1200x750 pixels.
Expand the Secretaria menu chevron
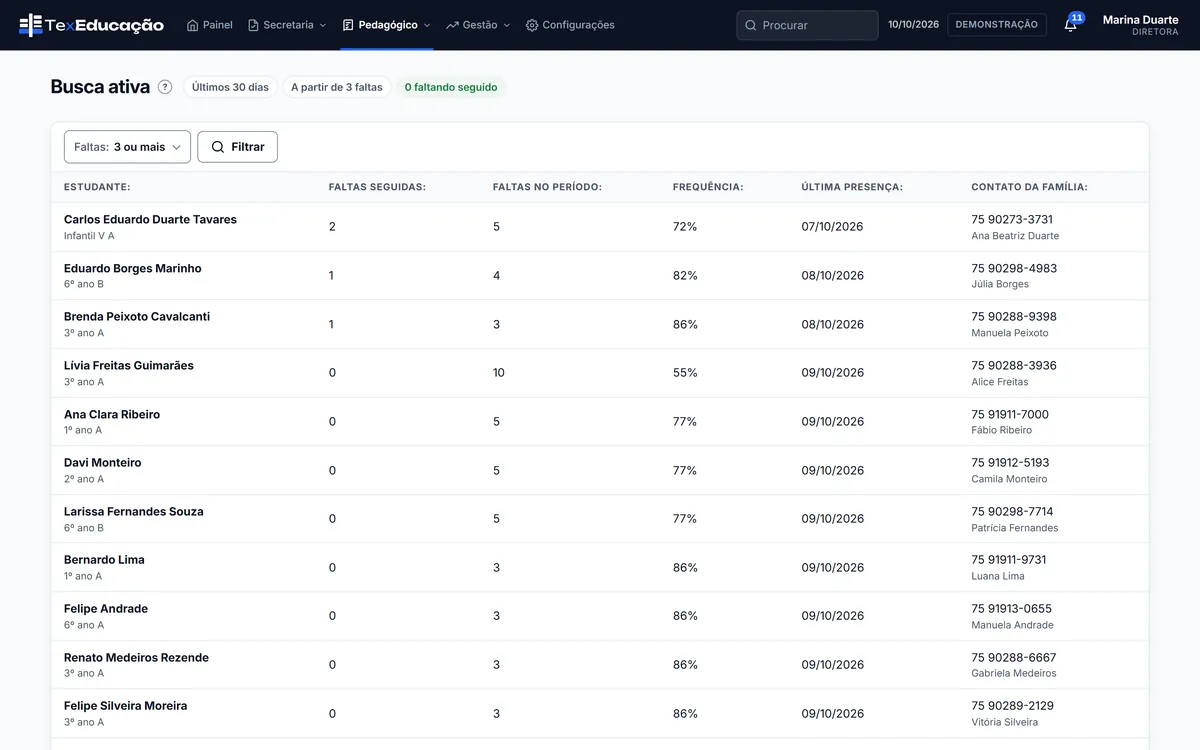point(323,25)
